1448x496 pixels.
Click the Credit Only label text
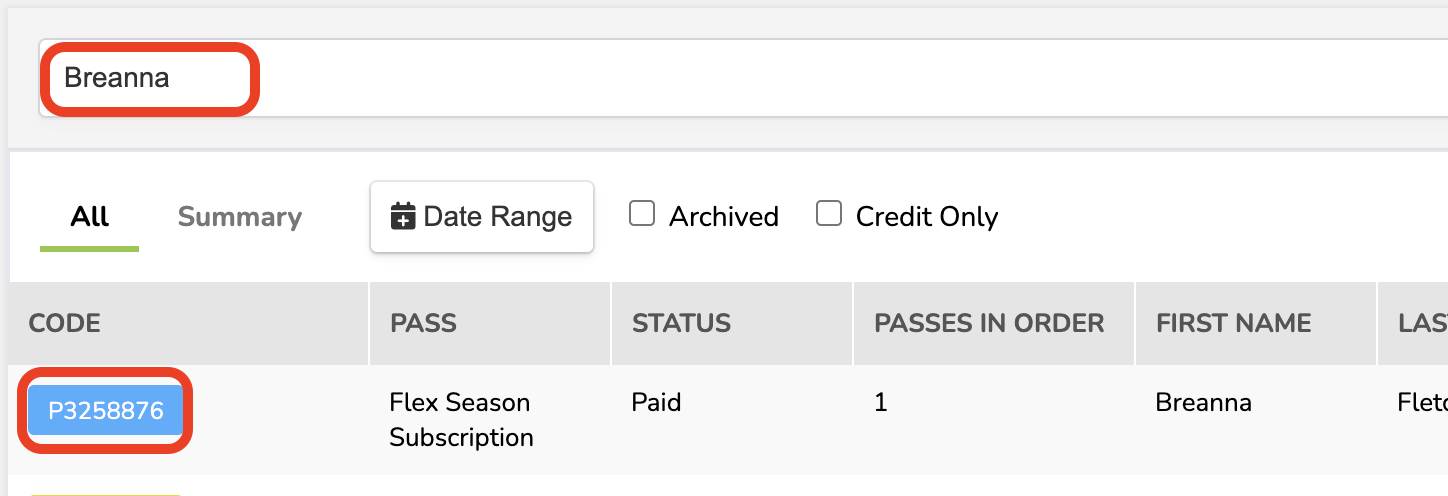point(926,217)
